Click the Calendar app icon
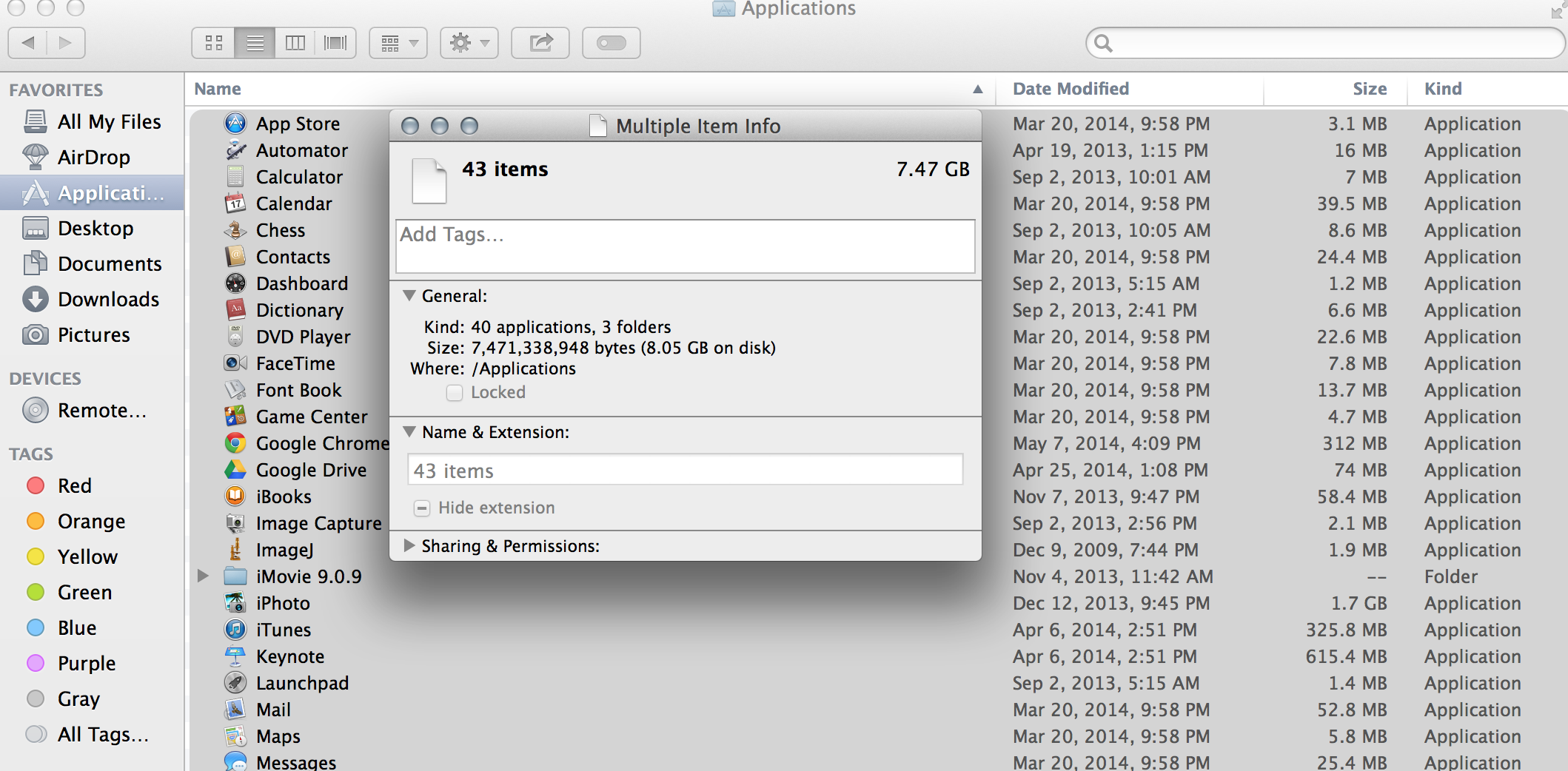 pyautogui.click(x=235, y=203)
